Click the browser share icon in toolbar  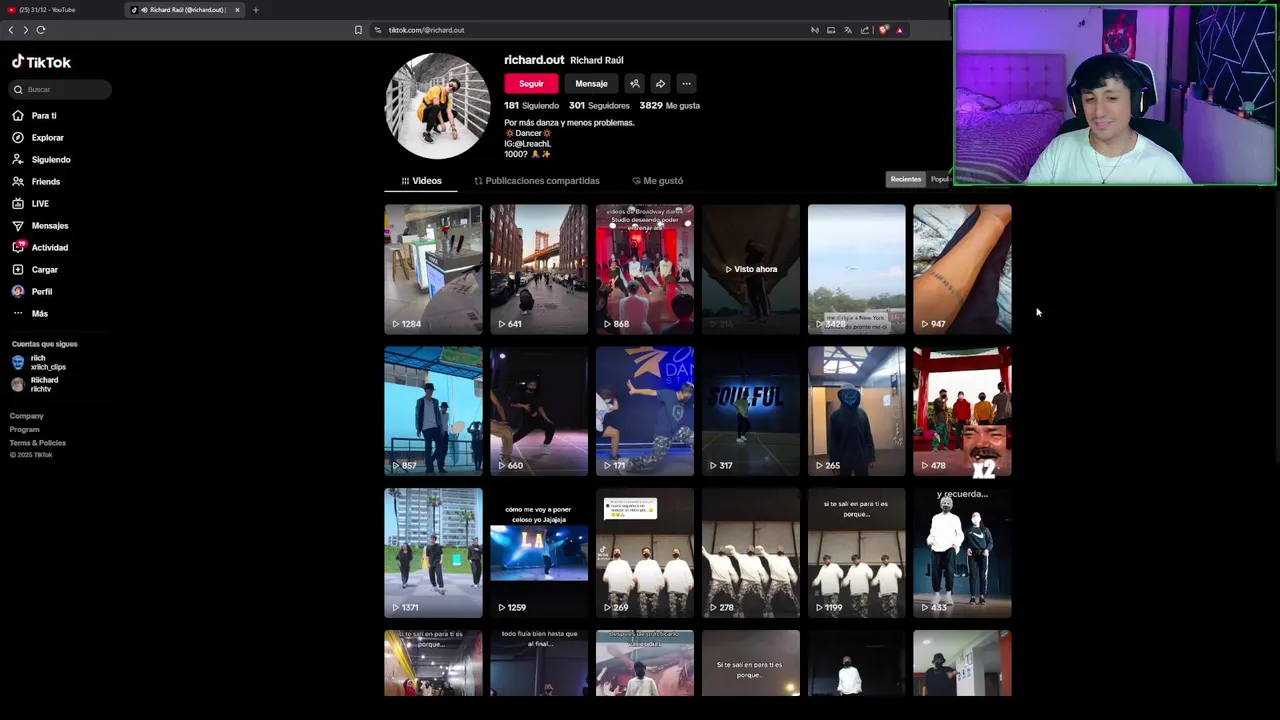[865, 30]
